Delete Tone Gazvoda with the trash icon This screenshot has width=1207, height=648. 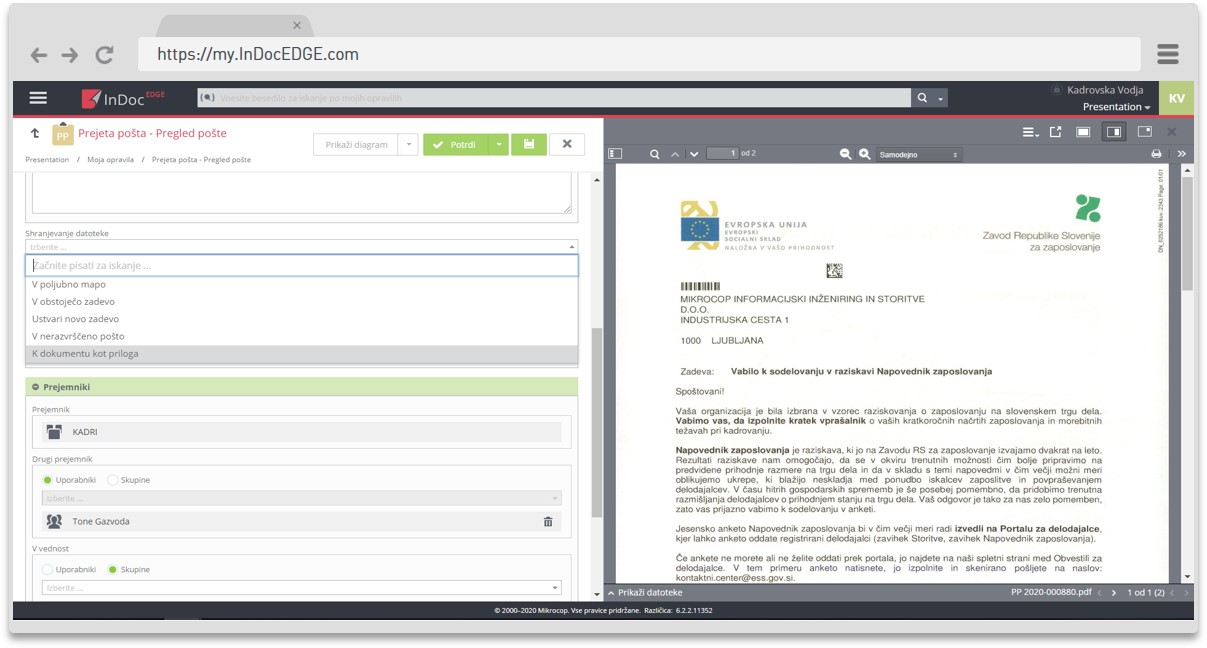click(x=548, y=522)
